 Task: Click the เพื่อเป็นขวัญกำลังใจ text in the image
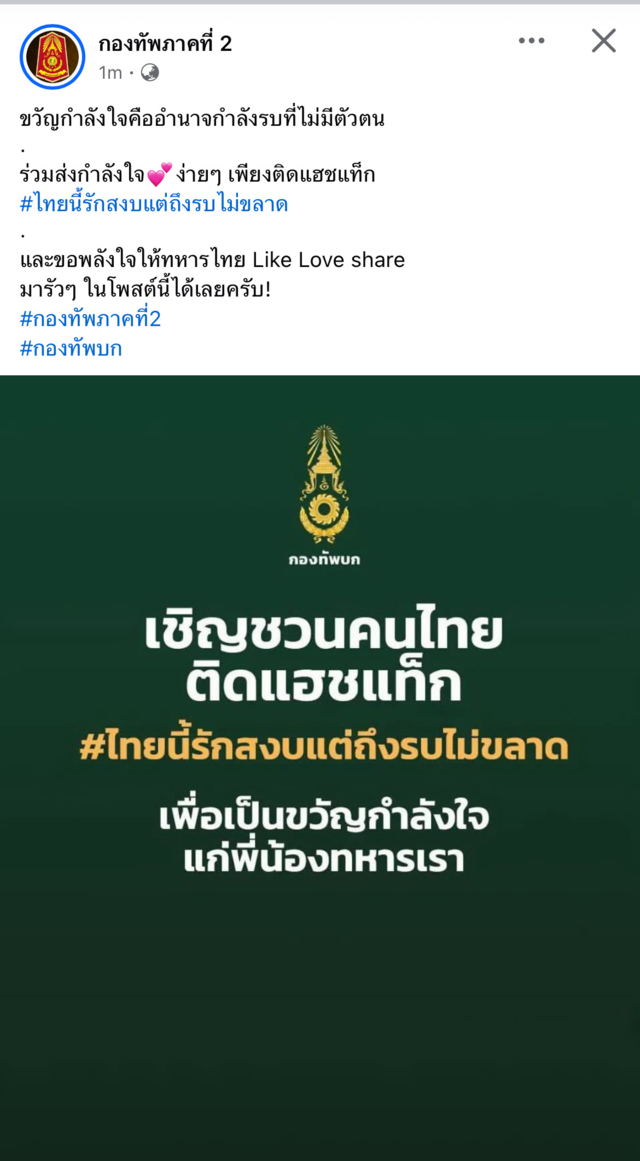(x=324, y=820)
